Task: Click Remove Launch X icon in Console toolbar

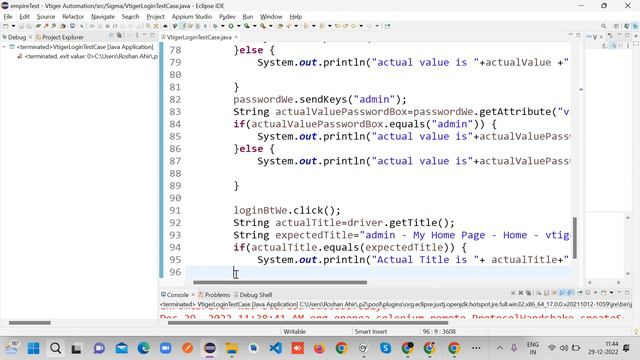Action: (x=521, y=293)
